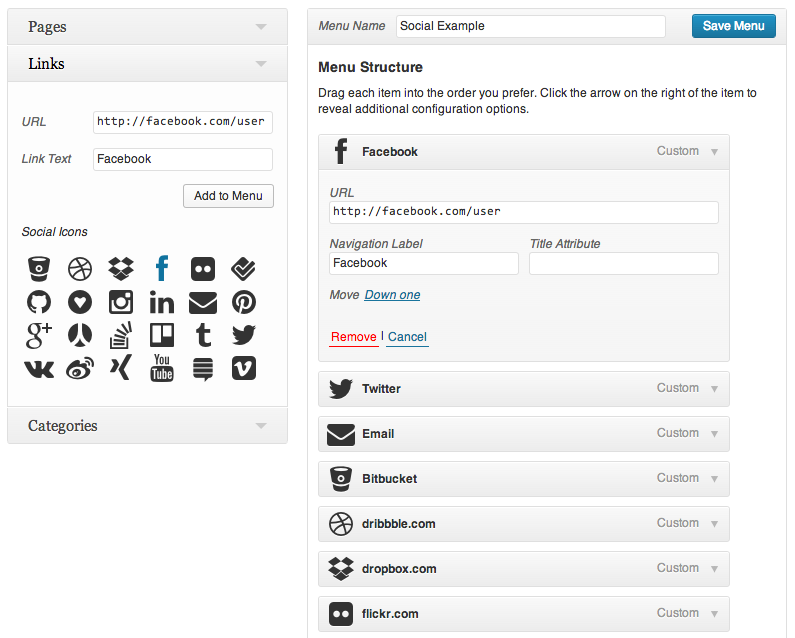Screen dimensions: 795x638
Task: Click the Remove link for Facebook item
Action: click(353, 337)
